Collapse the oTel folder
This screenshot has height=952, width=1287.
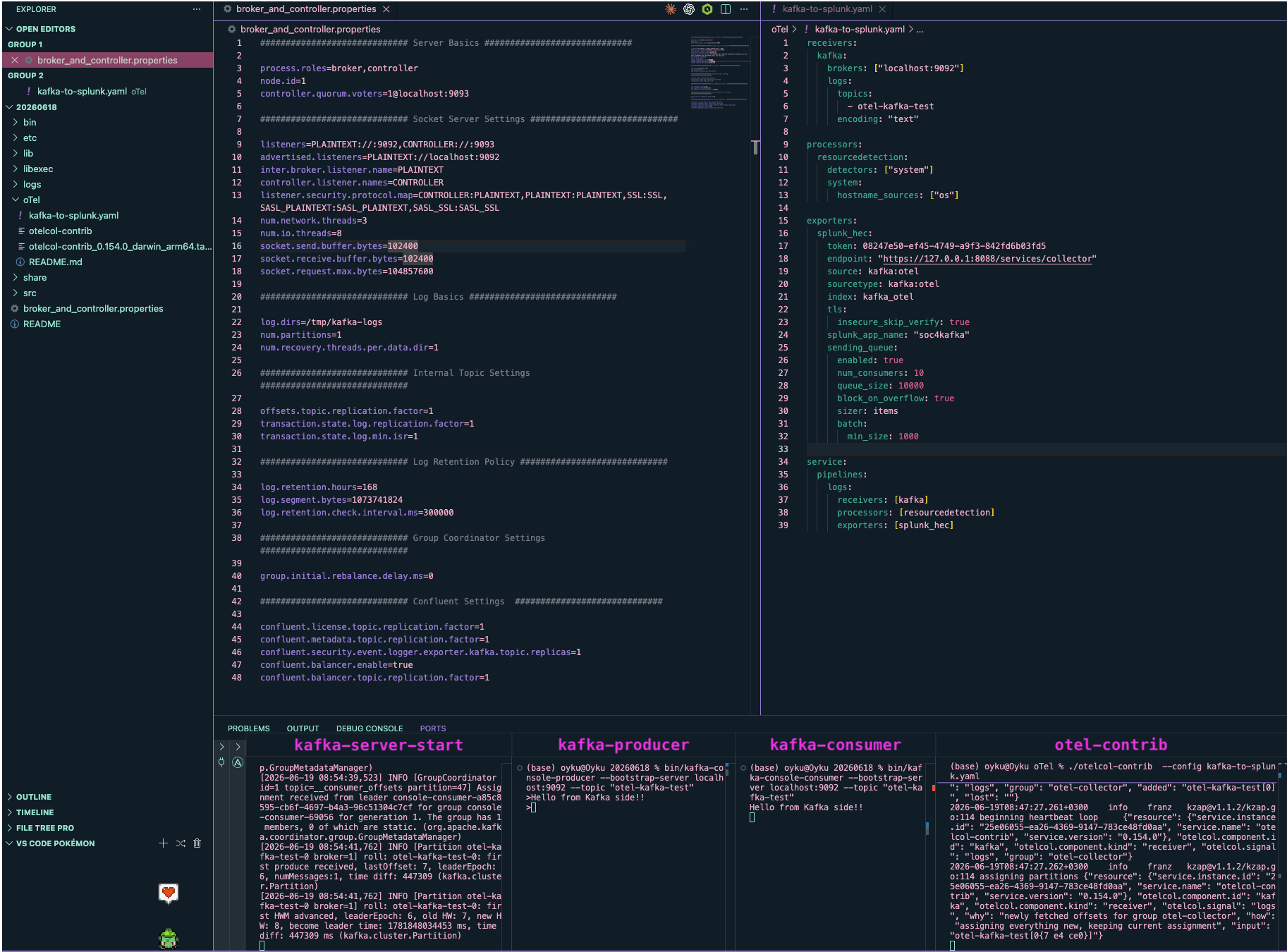(x=16, y=200)
